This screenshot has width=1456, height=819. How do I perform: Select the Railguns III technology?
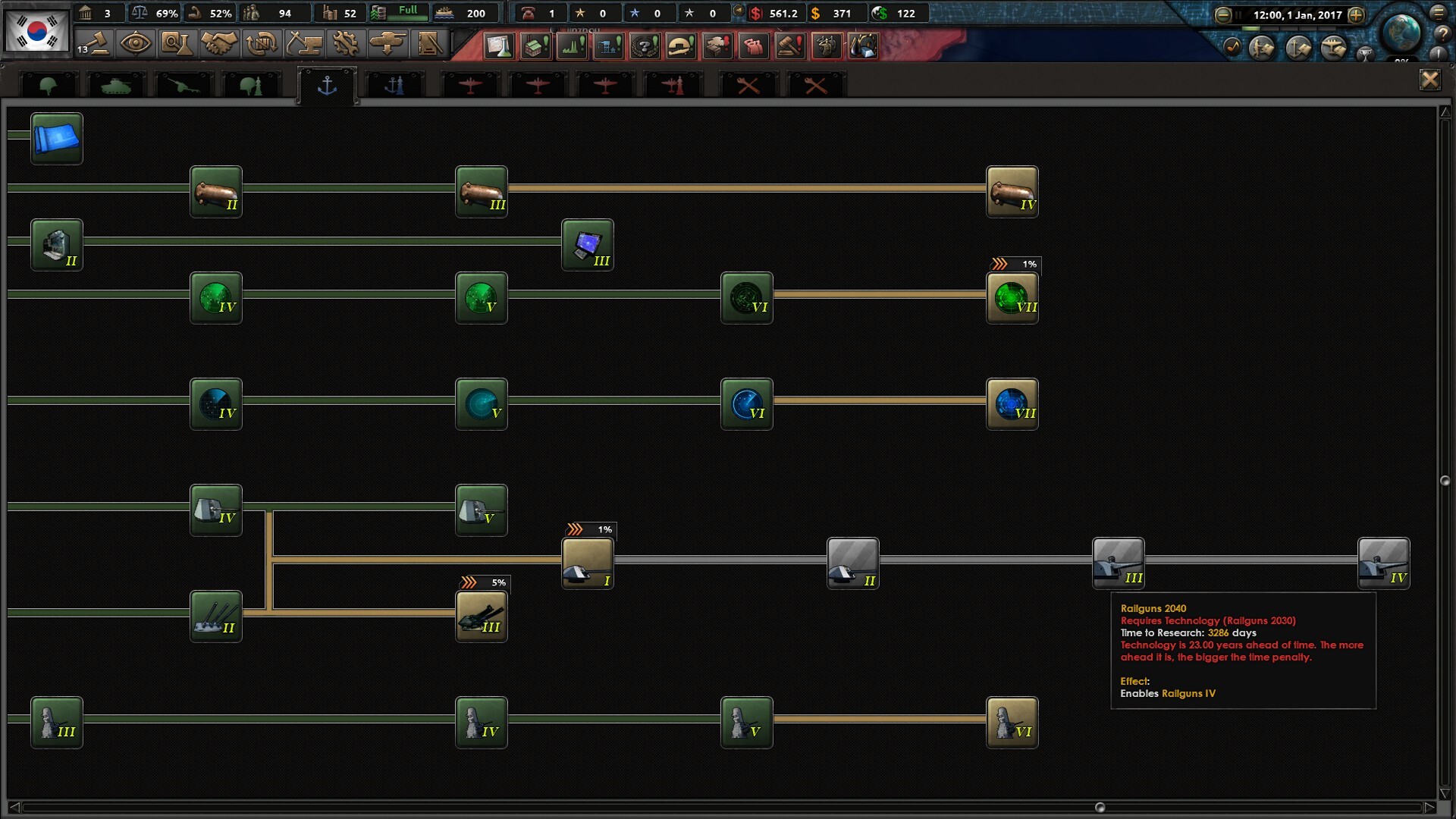[1118, 563]
